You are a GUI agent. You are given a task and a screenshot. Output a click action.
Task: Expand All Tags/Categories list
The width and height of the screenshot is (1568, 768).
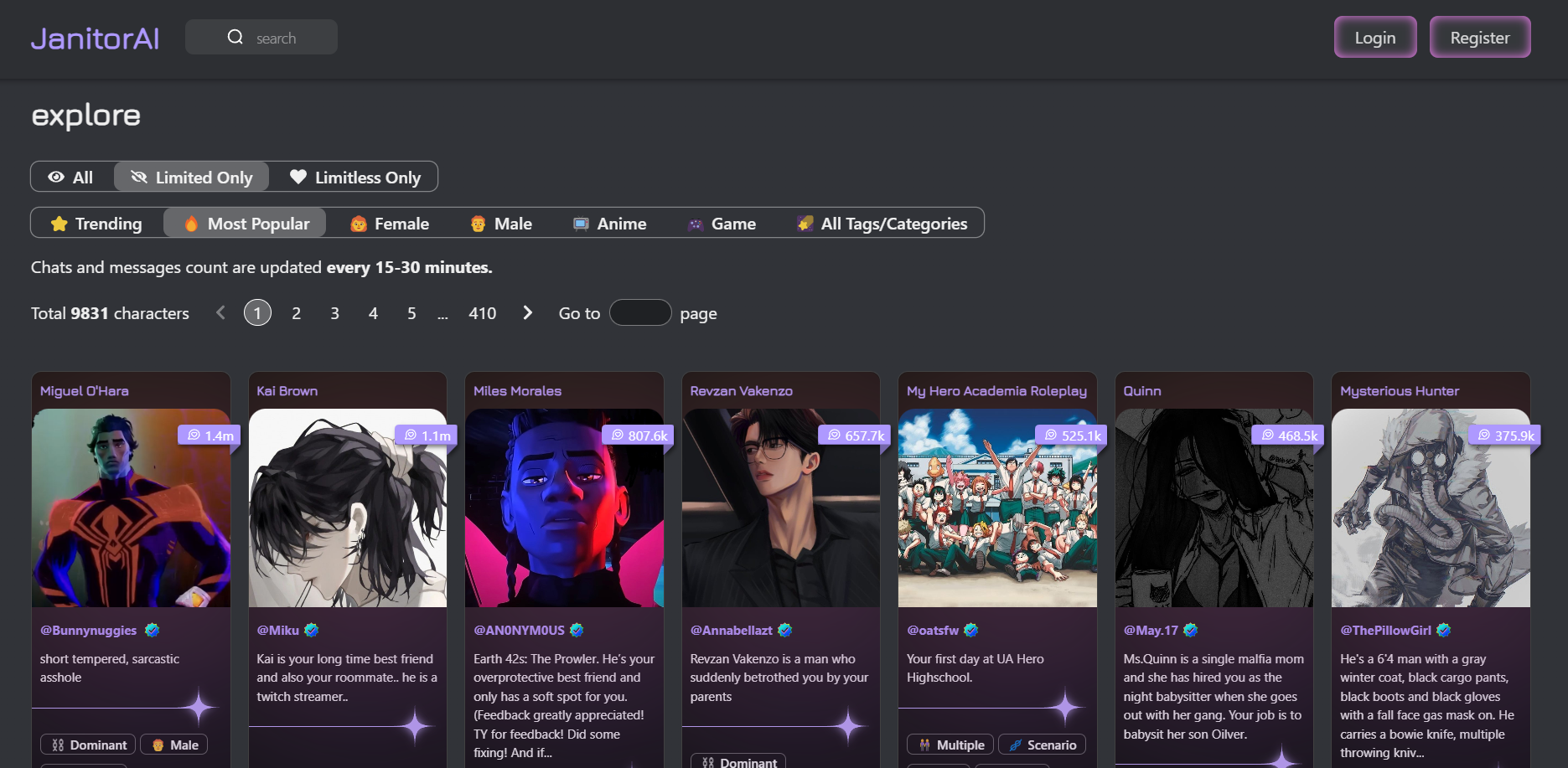click(x=882, y=224)
